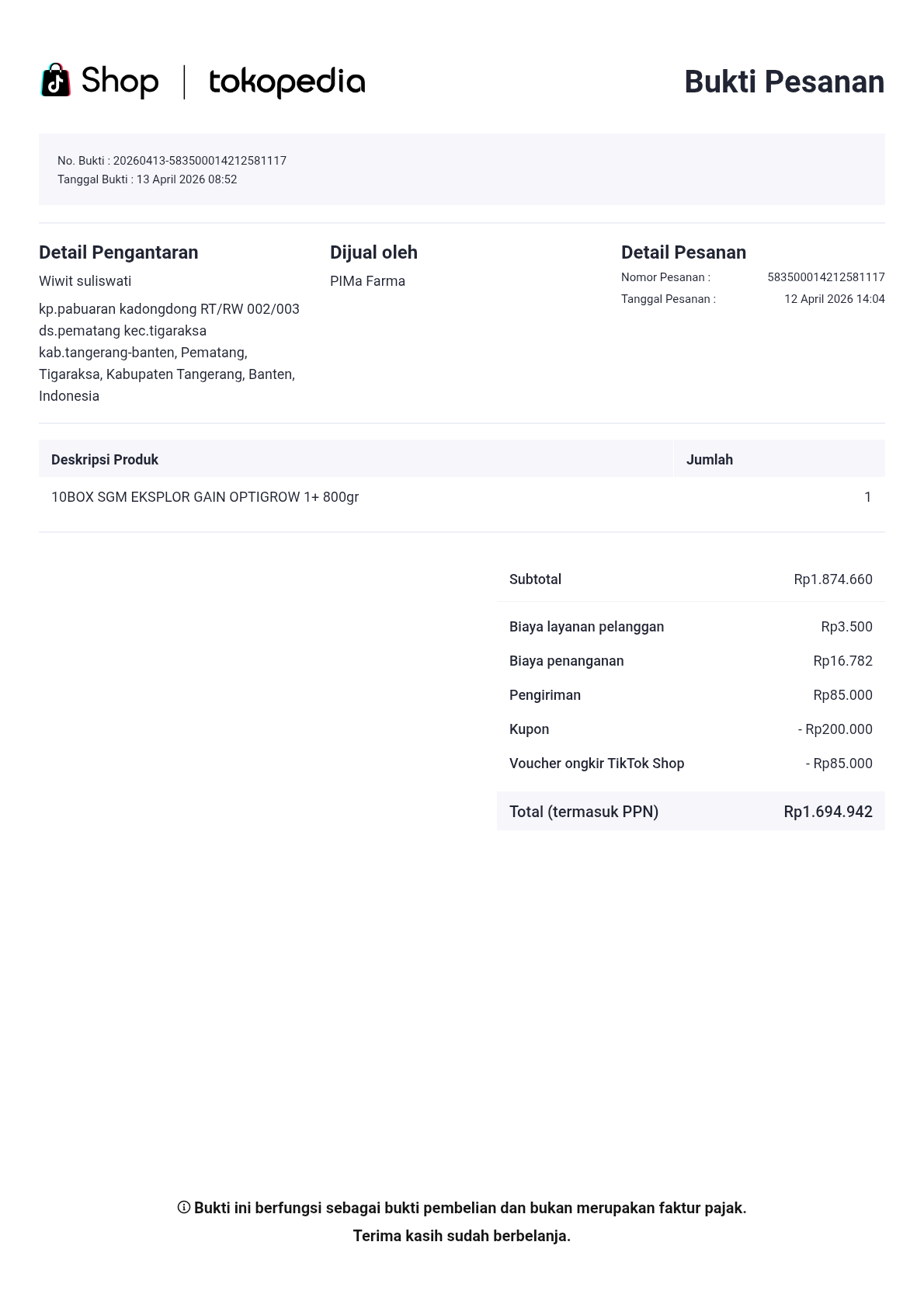Viewport: 924px width, 1308px height.
Task: Click the Voucher ongkir TikTok Shop row
Action: coord(691,764)
